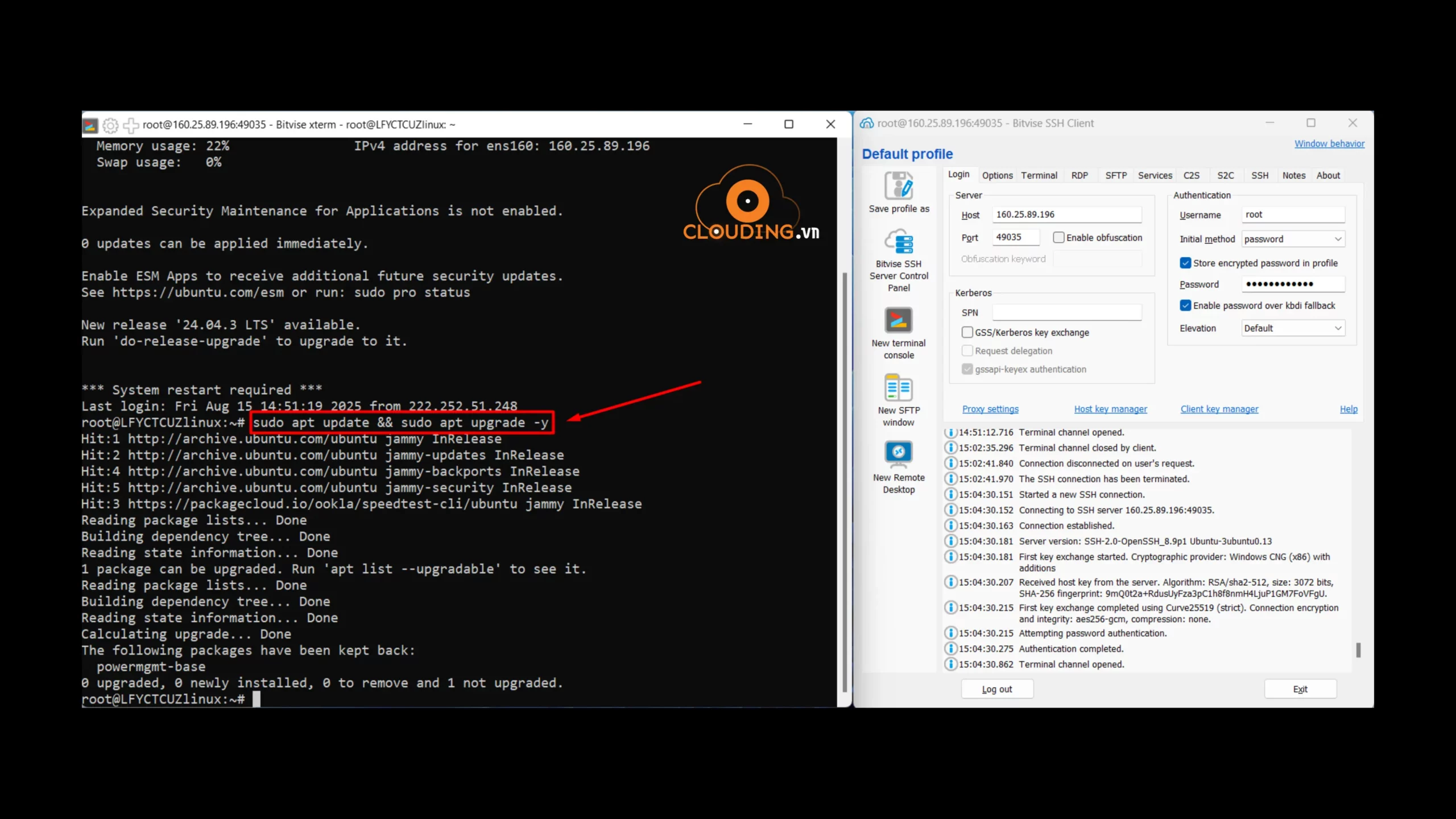Open Client key manager link
Image resolution: width=1456 pixels, height=819 pixels.
point(1219,409)
